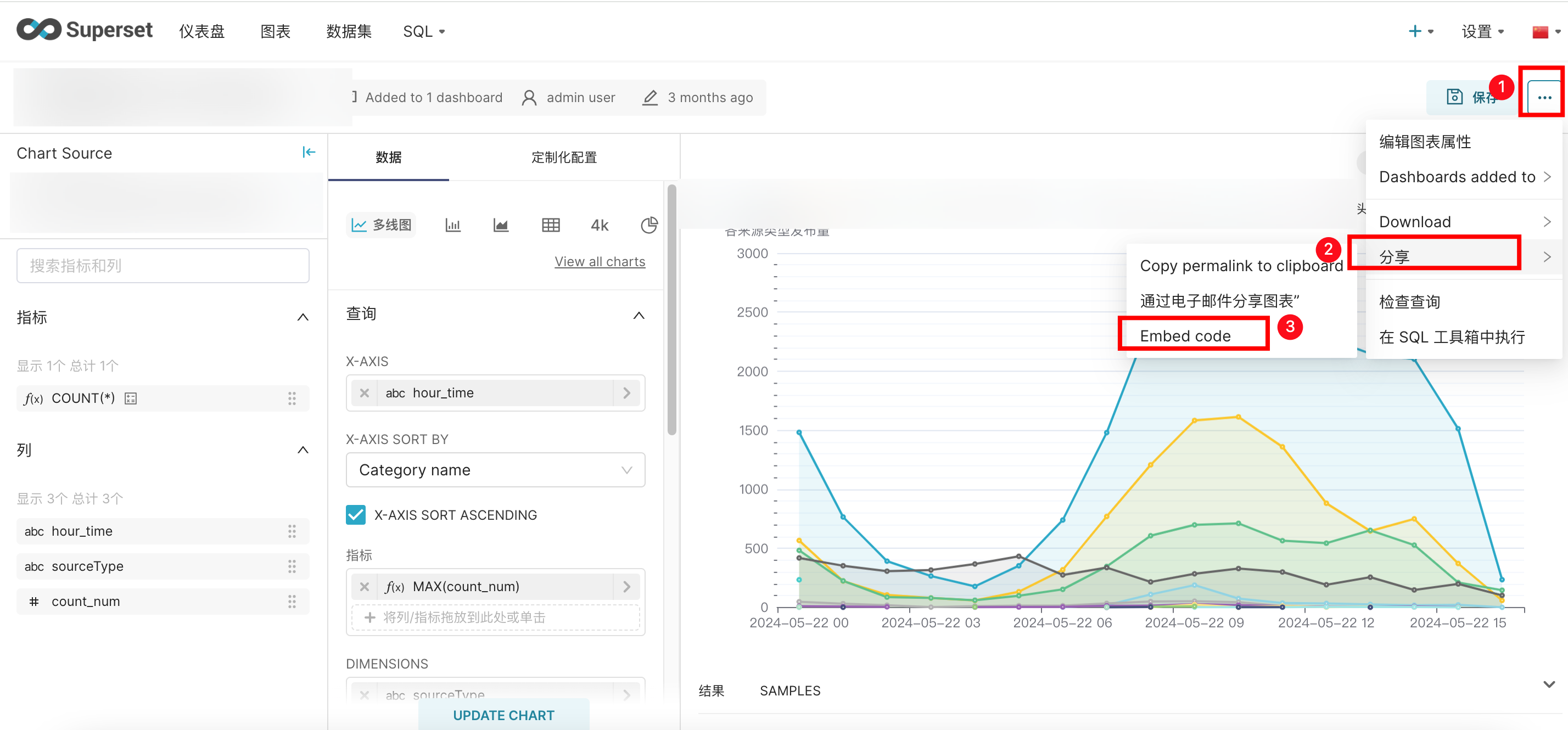Click the pencil last-modified icon
The height and width of the screenshot is (730, 1568).
(650, 97)
